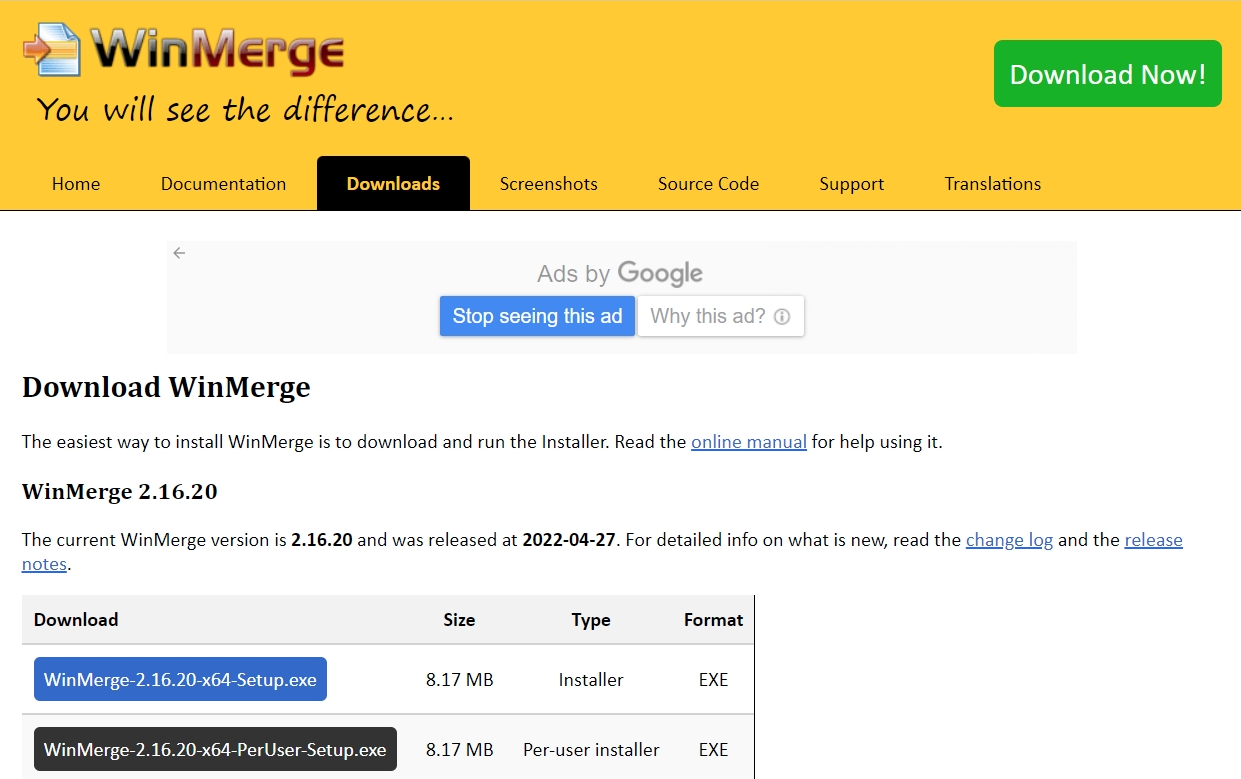Open the Downloads tab
Screen dimensions: 1241x779
pos(393,183)
